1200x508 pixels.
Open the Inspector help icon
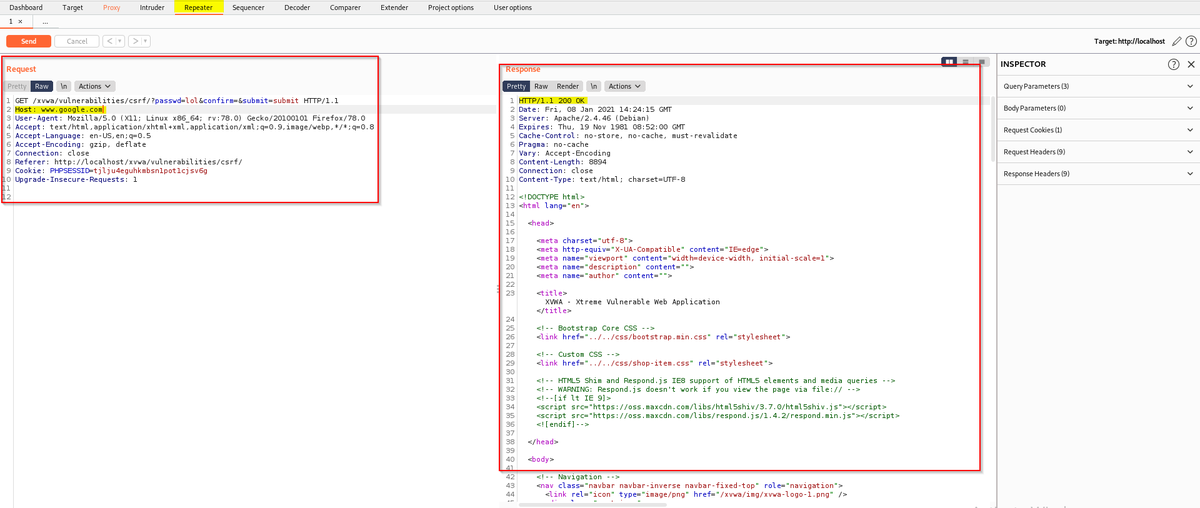1174,64
